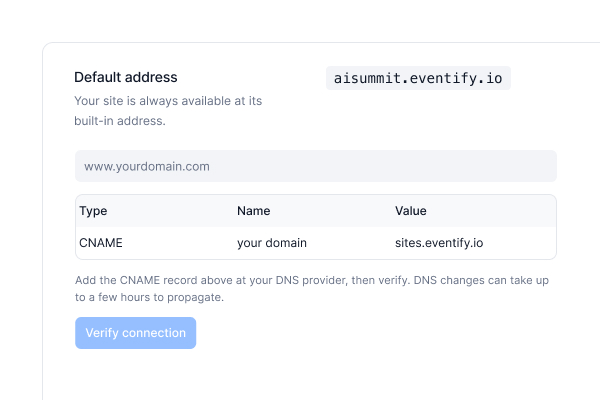Click the 'Your site is always available' description
The height and width of the screenshot is (400, 600).
pyautogui.click(x=168, y=111)
